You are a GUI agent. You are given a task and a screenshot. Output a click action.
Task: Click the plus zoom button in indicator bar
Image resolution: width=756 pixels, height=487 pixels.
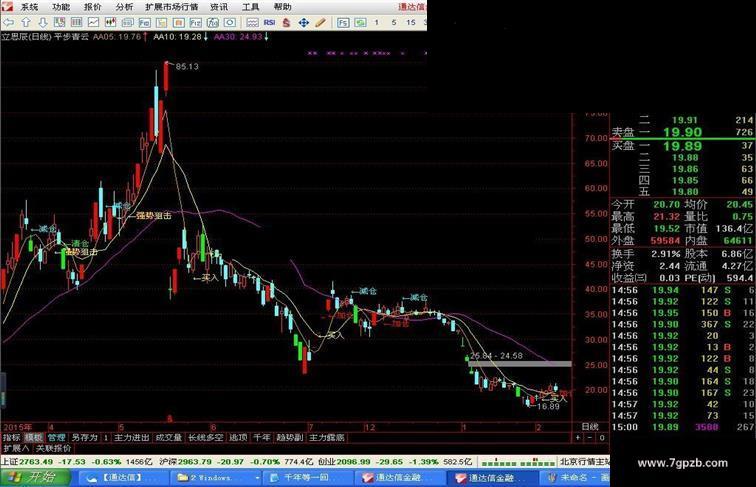click(x=578, y=438)
